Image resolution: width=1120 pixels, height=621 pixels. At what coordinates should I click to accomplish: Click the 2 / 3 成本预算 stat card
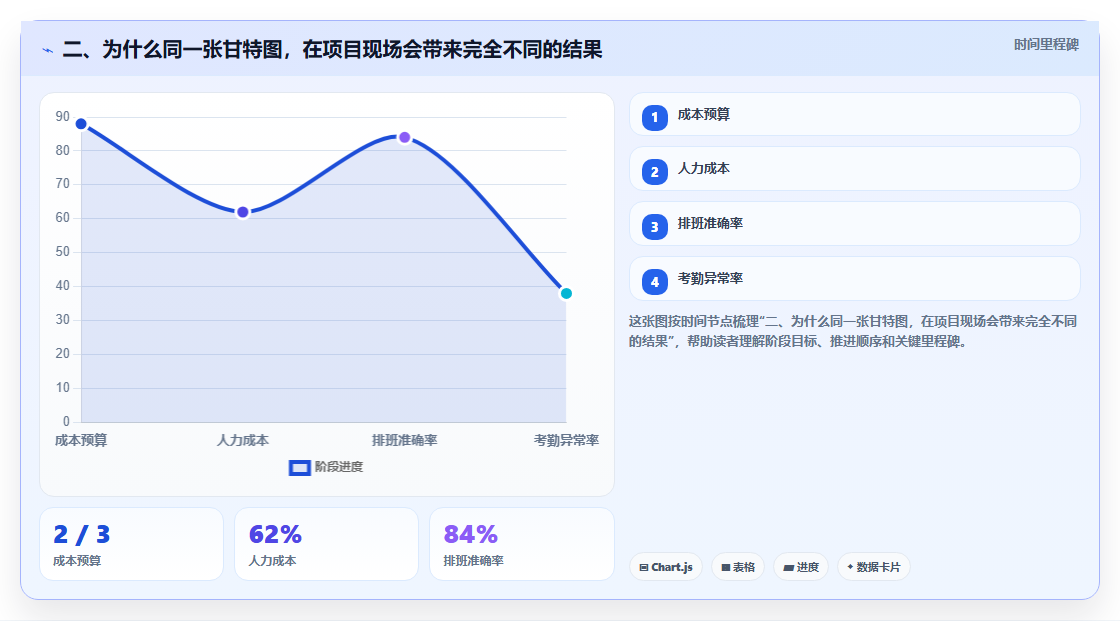131,545
